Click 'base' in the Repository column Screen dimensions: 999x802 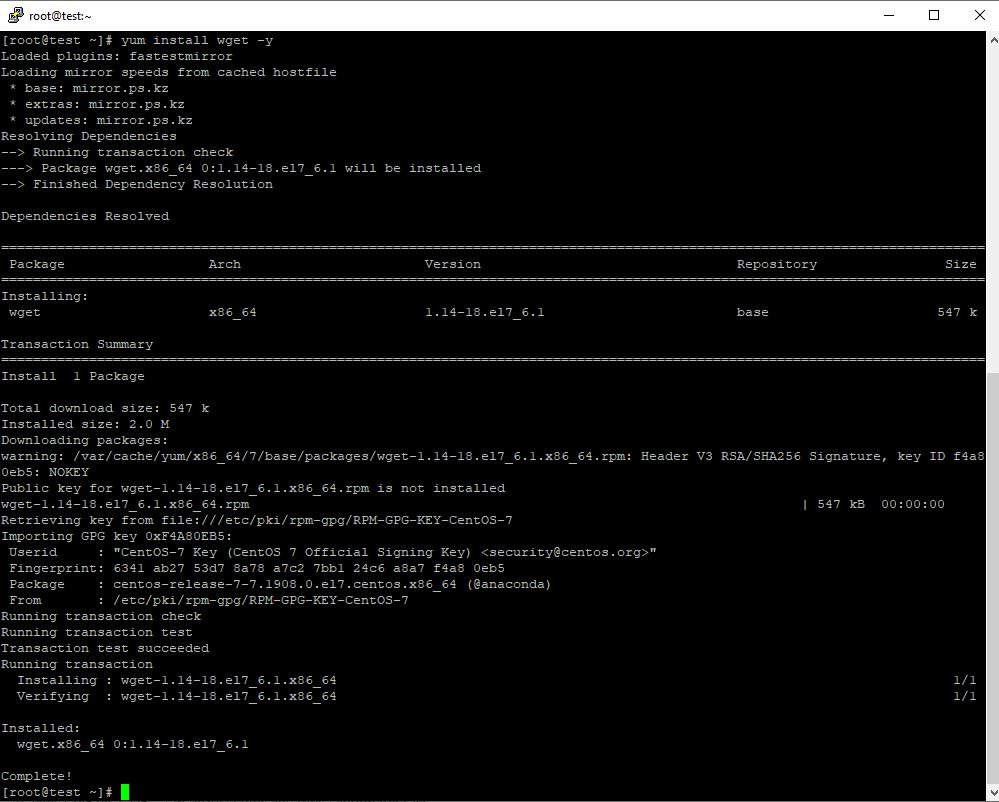752,312
